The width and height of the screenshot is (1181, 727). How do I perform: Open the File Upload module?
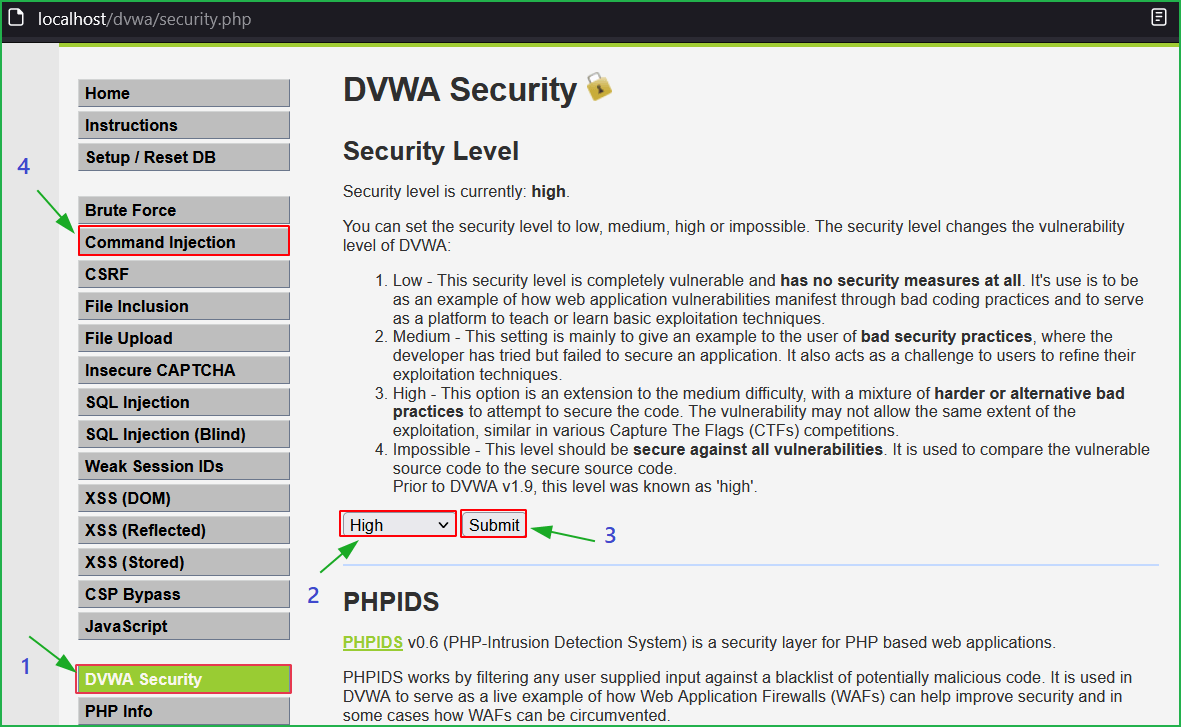point(183,337)
